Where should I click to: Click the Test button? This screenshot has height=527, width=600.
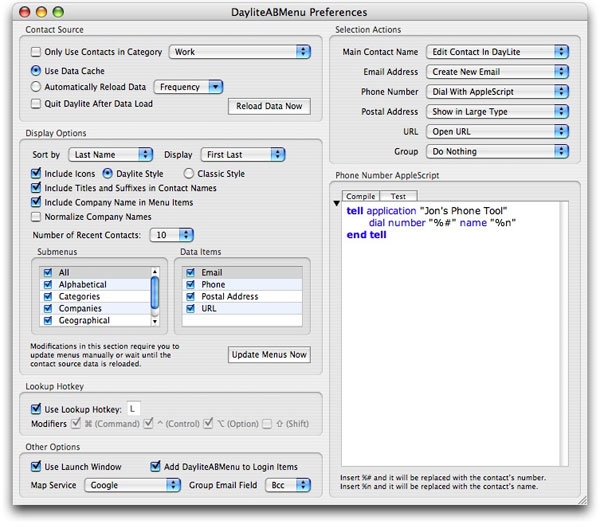(398, 196)
